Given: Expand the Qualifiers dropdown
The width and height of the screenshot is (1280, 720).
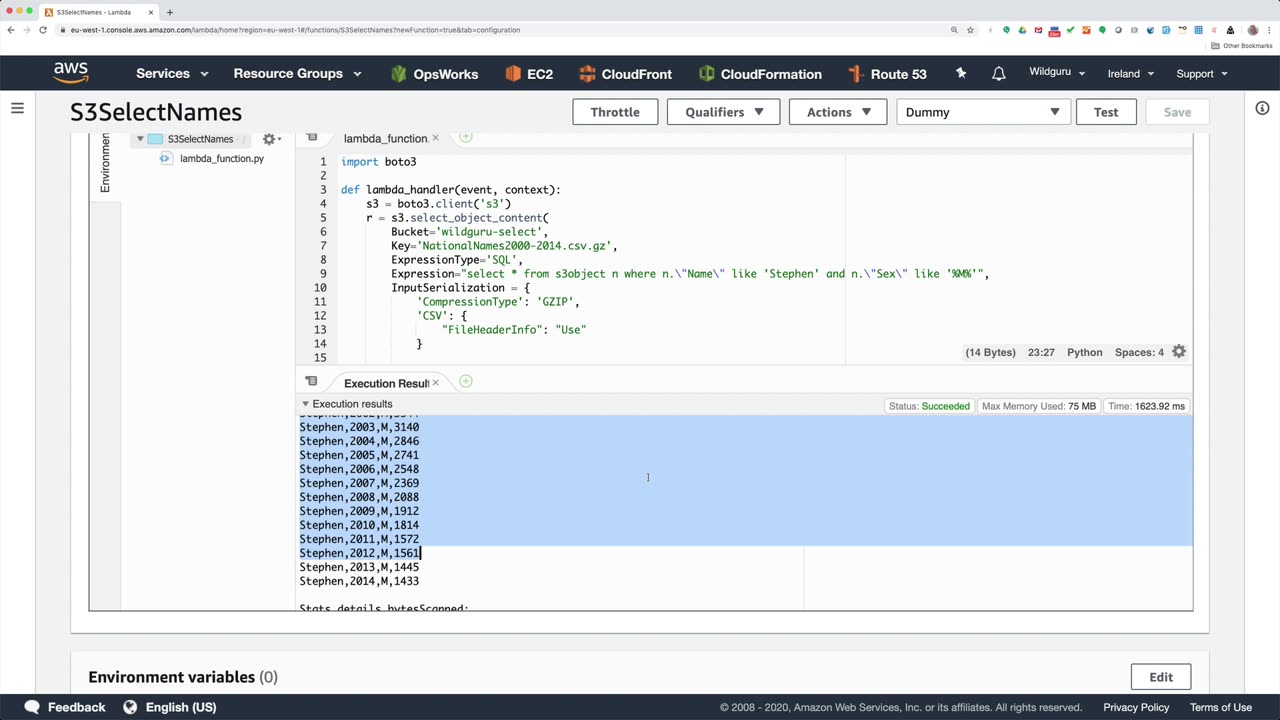Looking at the screenshot, I should point(724,112).
